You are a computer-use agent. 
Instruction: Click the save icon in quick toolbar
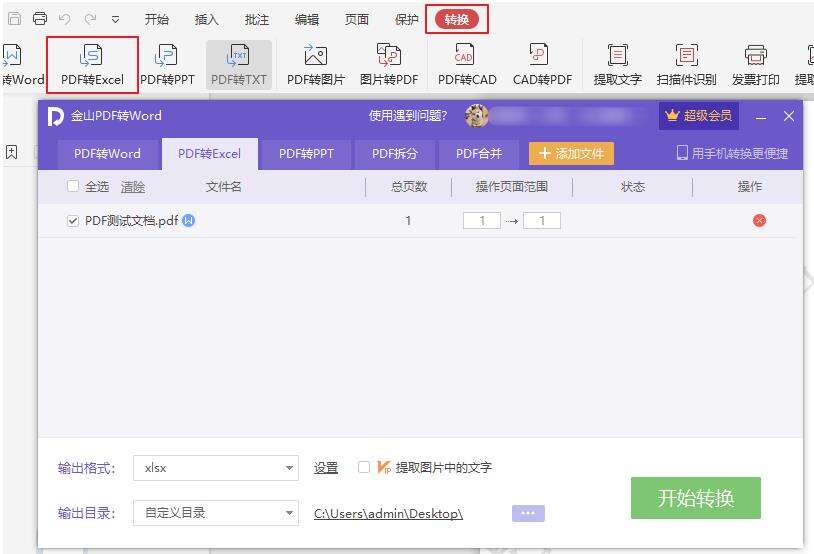click(x=15, y=19)
